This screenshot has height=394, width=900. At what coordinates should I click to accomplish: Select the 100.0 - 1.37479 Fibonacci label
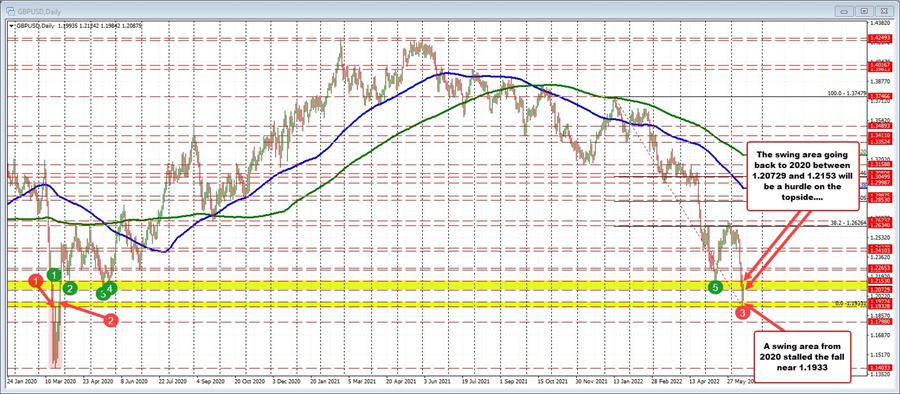pos(846,92)
